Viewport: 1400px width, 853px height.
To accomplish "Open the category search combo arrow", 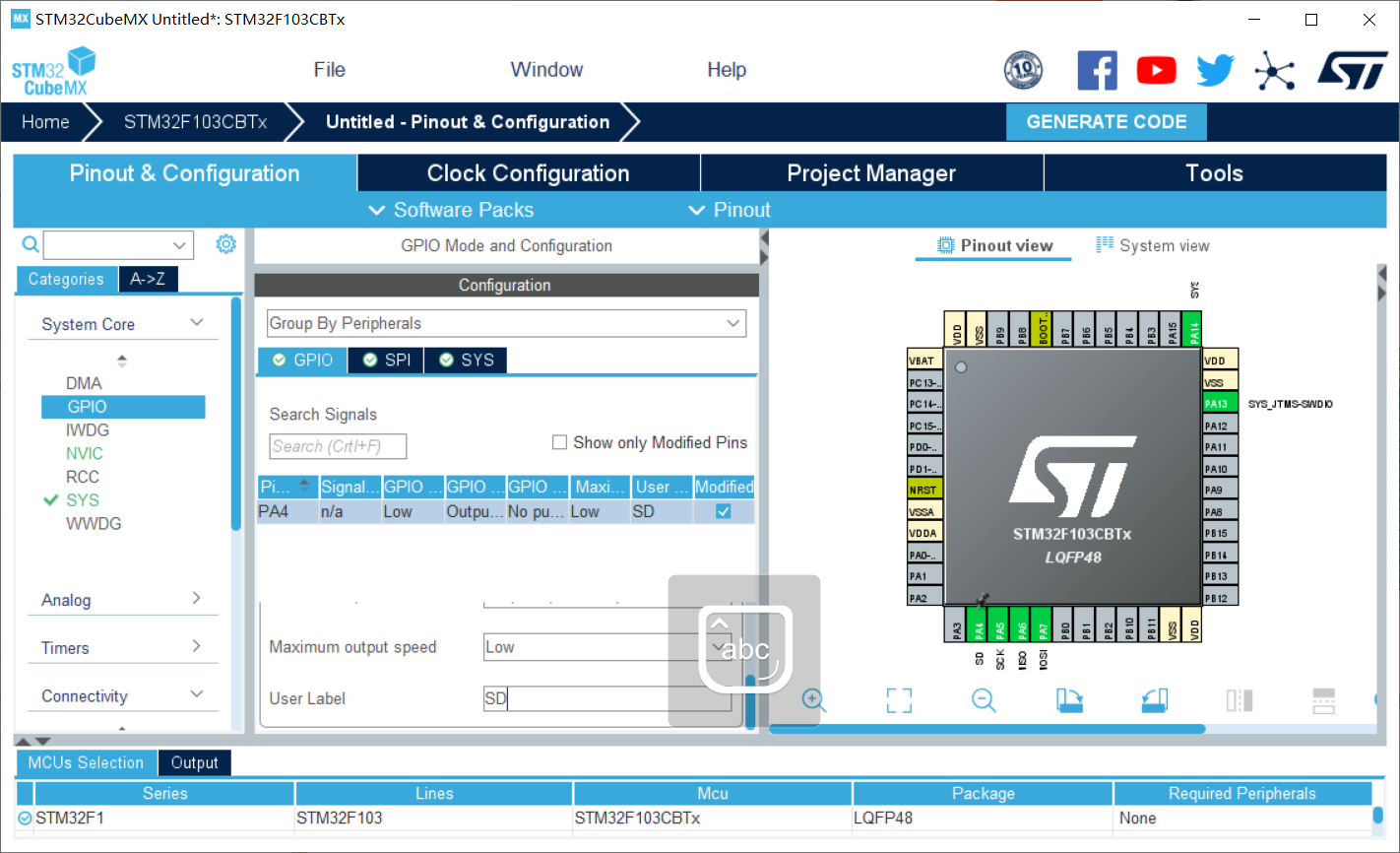I will (179, 244).
